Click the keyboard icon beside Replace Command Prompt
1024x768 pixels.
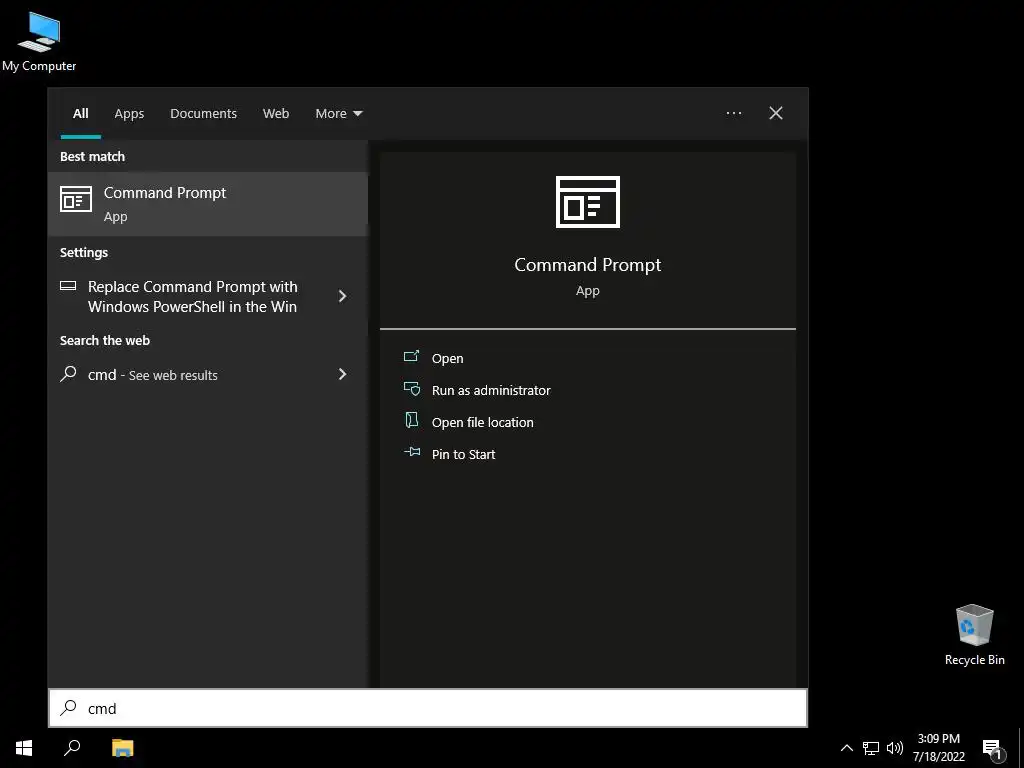tap(68, 285)
